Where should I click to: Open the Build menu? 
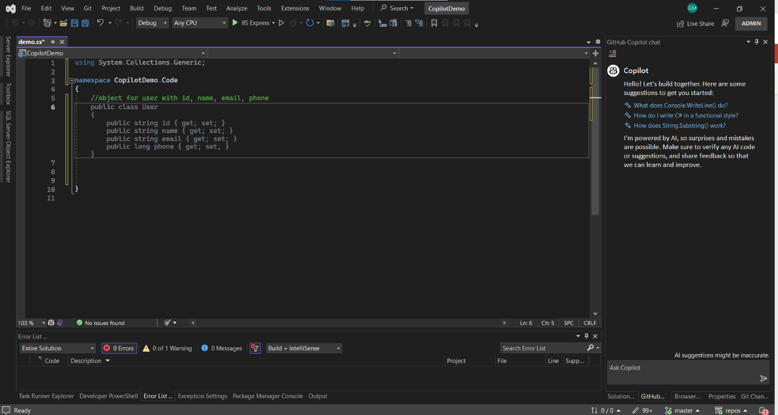136,8
